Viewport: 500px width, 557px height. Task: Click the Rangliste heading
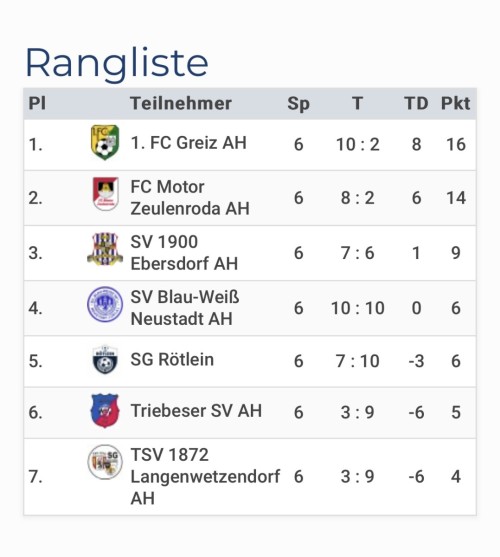pyautogui.click(x=117, y=64)
